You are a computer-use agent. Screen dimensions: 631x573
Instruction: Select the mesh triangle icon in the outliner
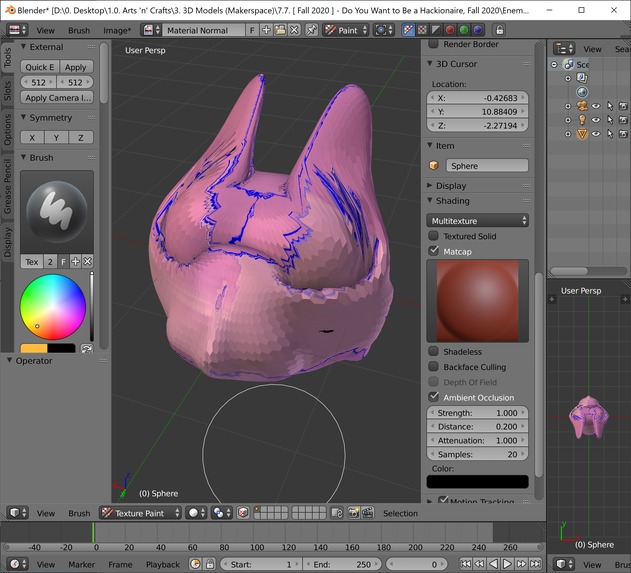pos(582,134)
